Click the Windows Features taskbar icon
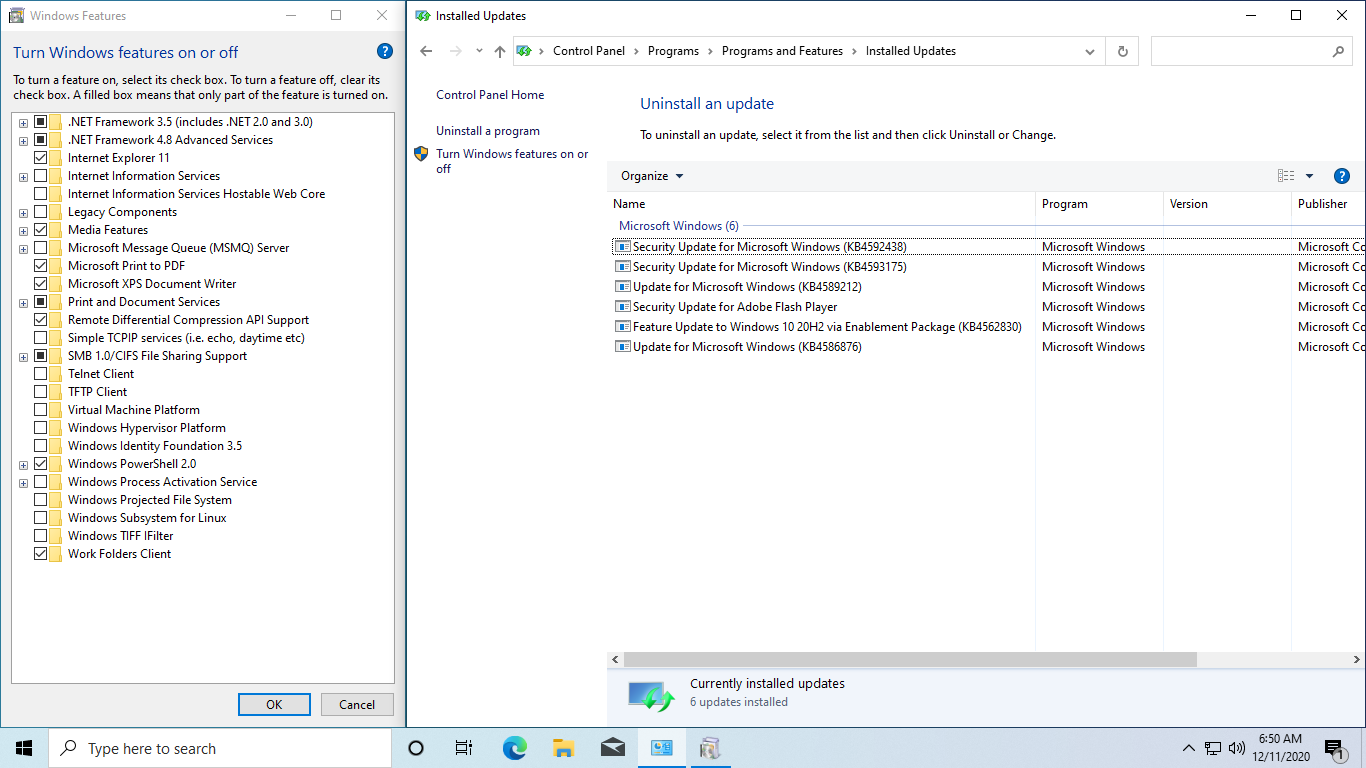The height and width of the screenshot is (768, 1366). [x=710, y=748]
